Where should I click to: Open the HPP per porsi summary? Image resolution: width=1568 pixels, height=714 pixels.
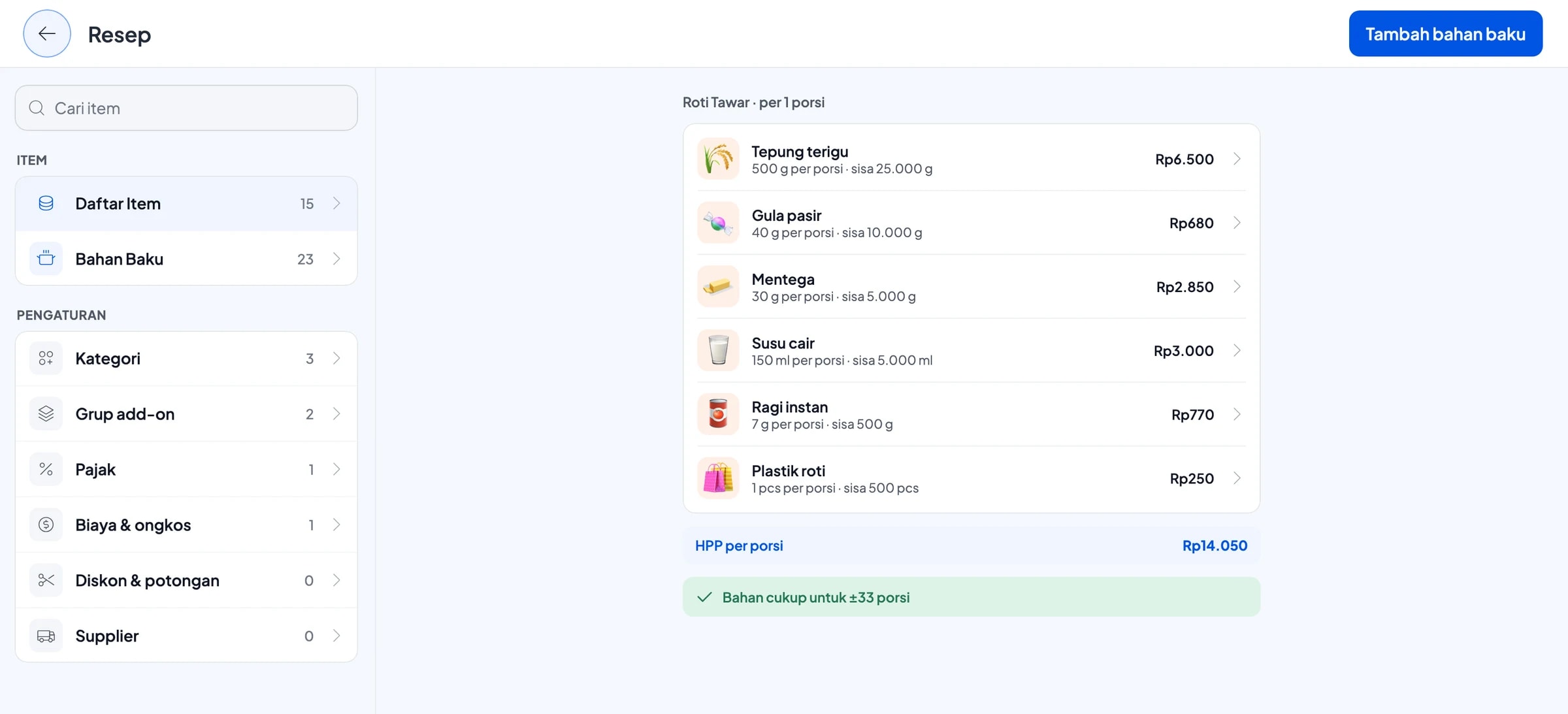(x=971, y=545)
